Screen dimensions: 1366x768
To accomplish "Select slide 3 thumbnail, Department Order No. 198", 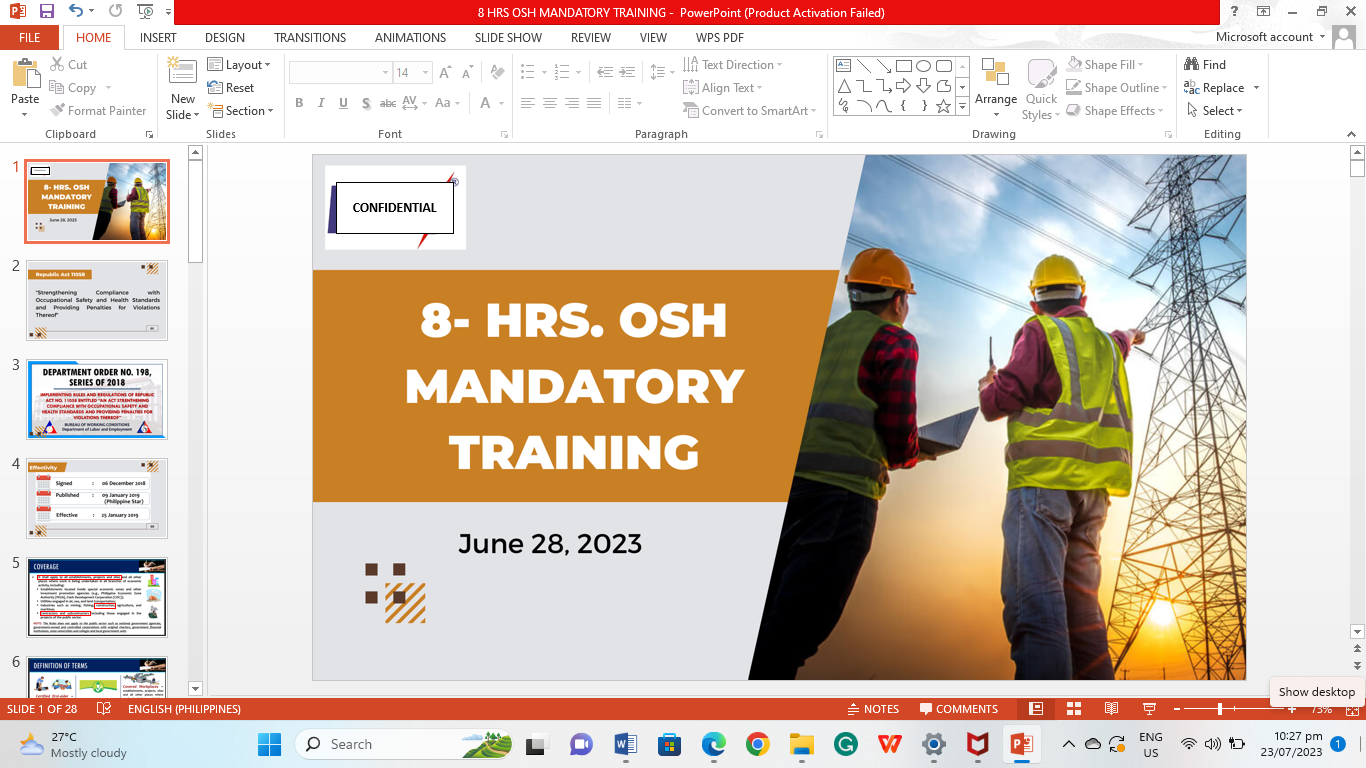I will click(x=97, y=399).
